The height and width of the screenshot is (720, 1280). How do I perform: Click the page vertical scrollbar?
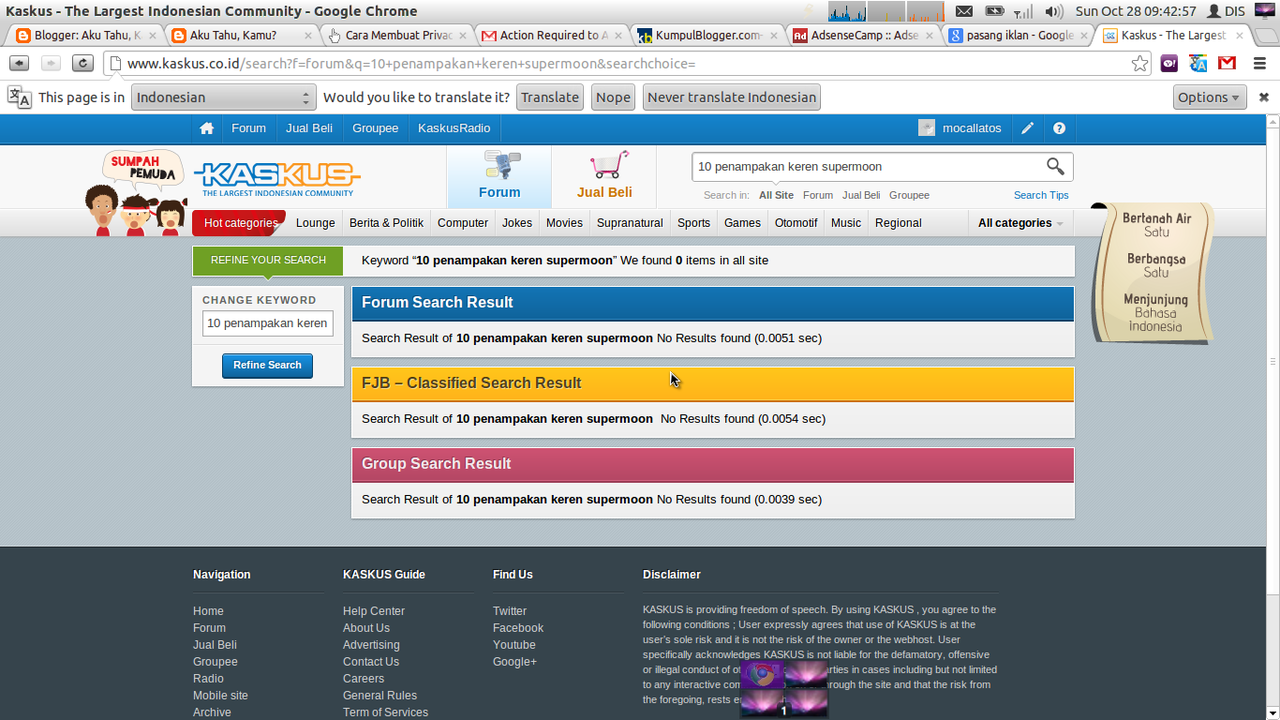pyautogui.click(x=1272, y=360)
